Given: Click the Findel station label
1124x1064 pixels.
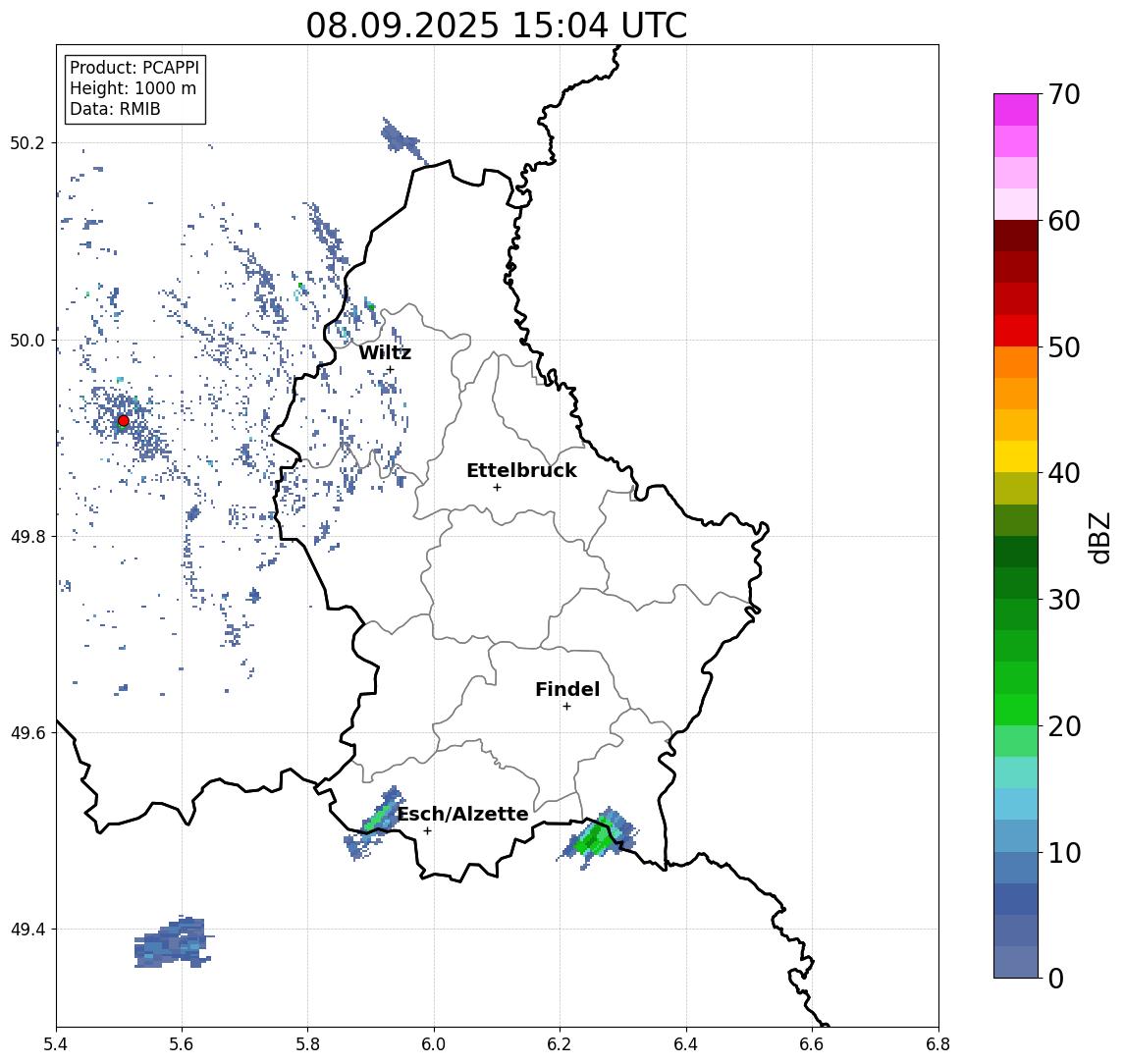Looking at the screenshot, I should point(567,689).
